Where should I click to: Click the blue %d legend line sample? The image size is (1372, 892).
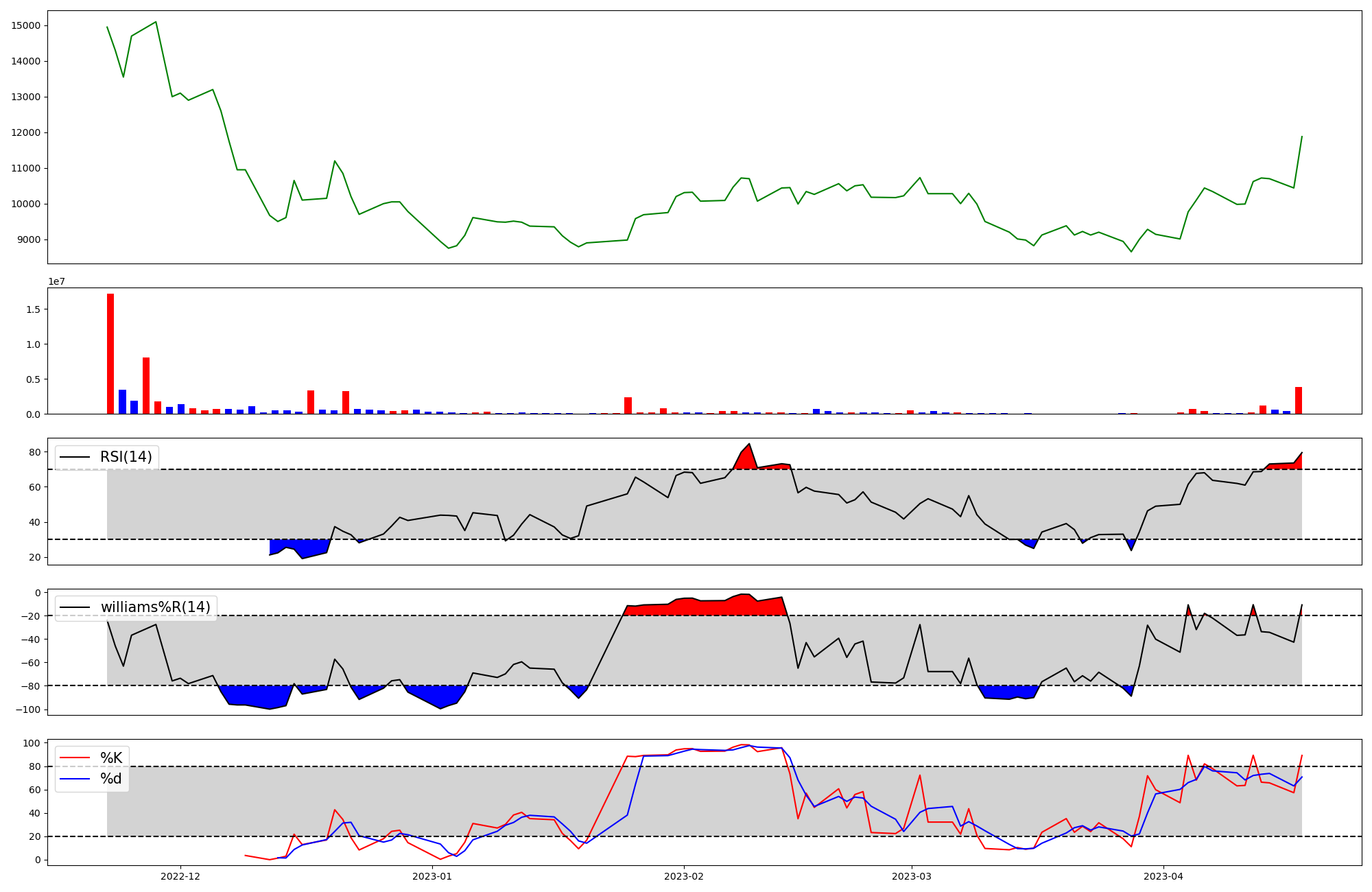(75, 779)
